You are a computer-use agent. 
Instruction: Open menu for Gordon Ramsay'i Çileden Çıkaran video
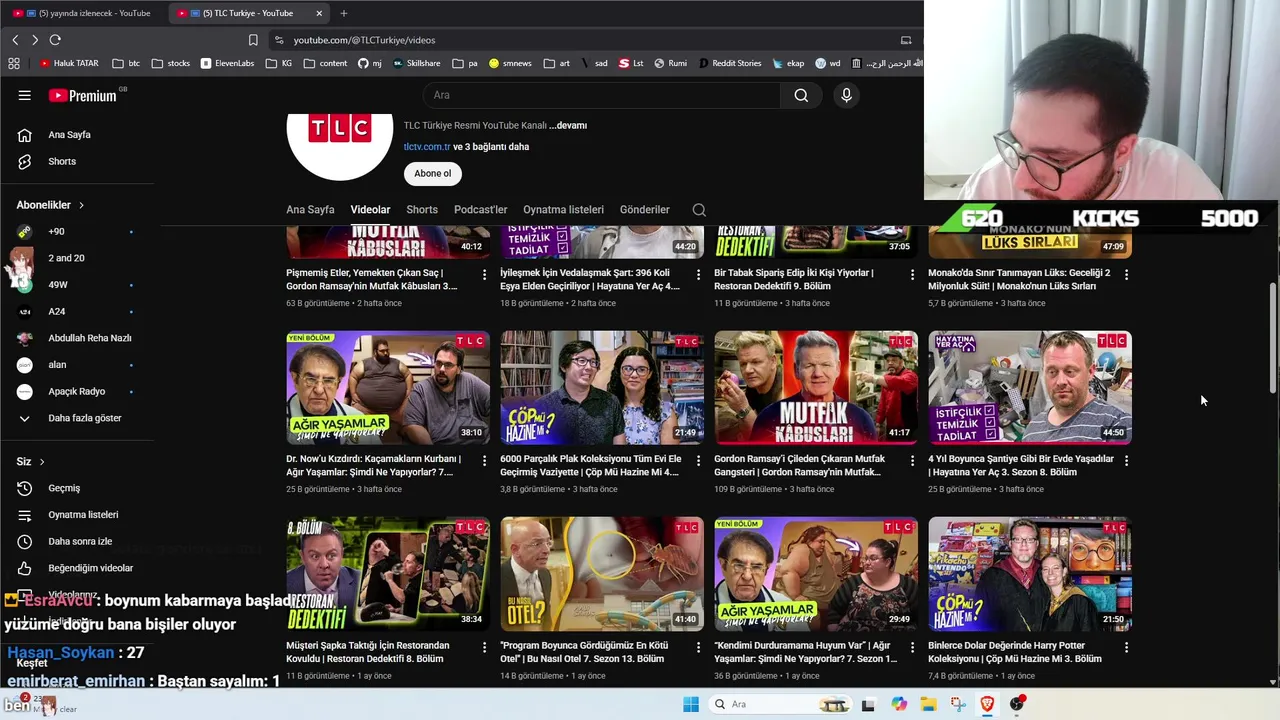pos(912,460)
